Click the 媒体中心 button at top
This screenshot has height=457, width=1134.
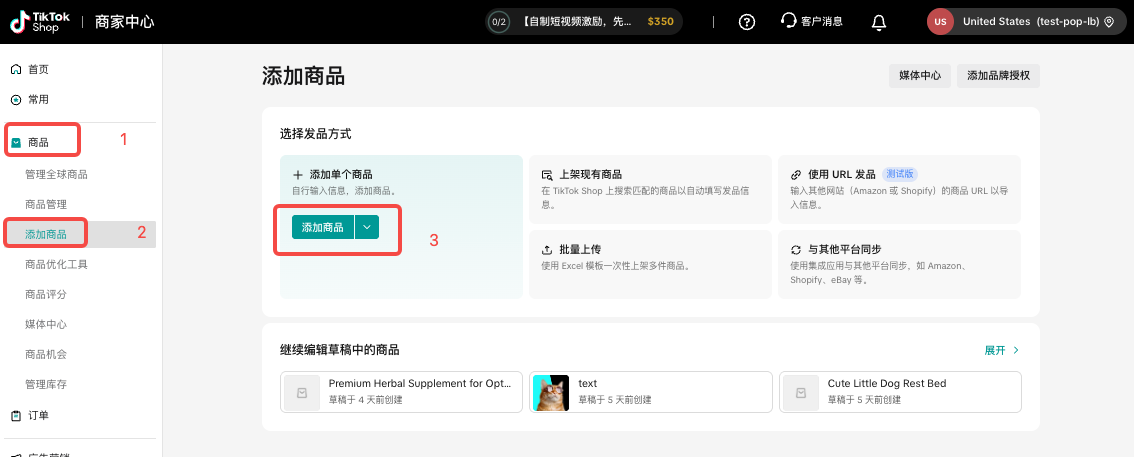pyautogui.click(x=919, y=75)
